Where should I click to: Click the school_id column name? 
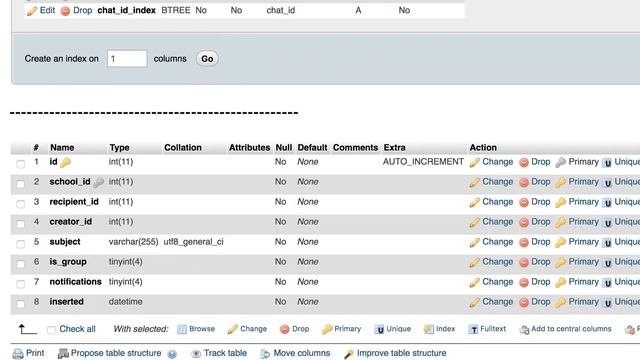pyautogui.click(x=70, y=182)
